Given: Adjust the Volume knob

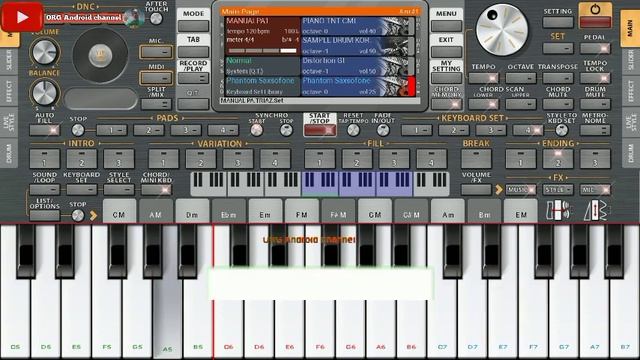Looking at the screenshot, I should [x=44, y=52].
